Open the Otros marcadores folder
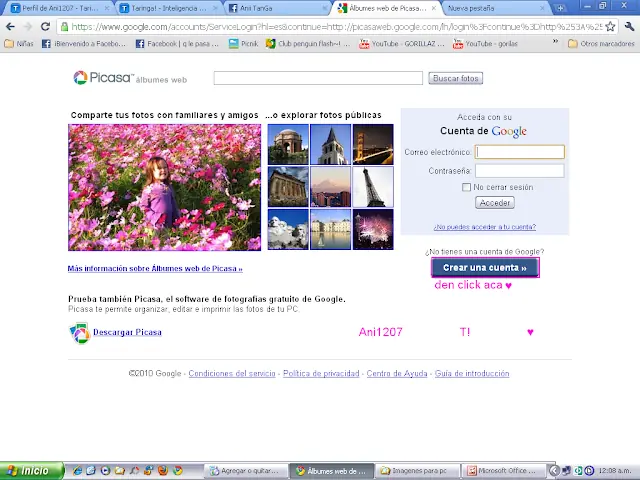640x480 pixels. coord(602,43)
